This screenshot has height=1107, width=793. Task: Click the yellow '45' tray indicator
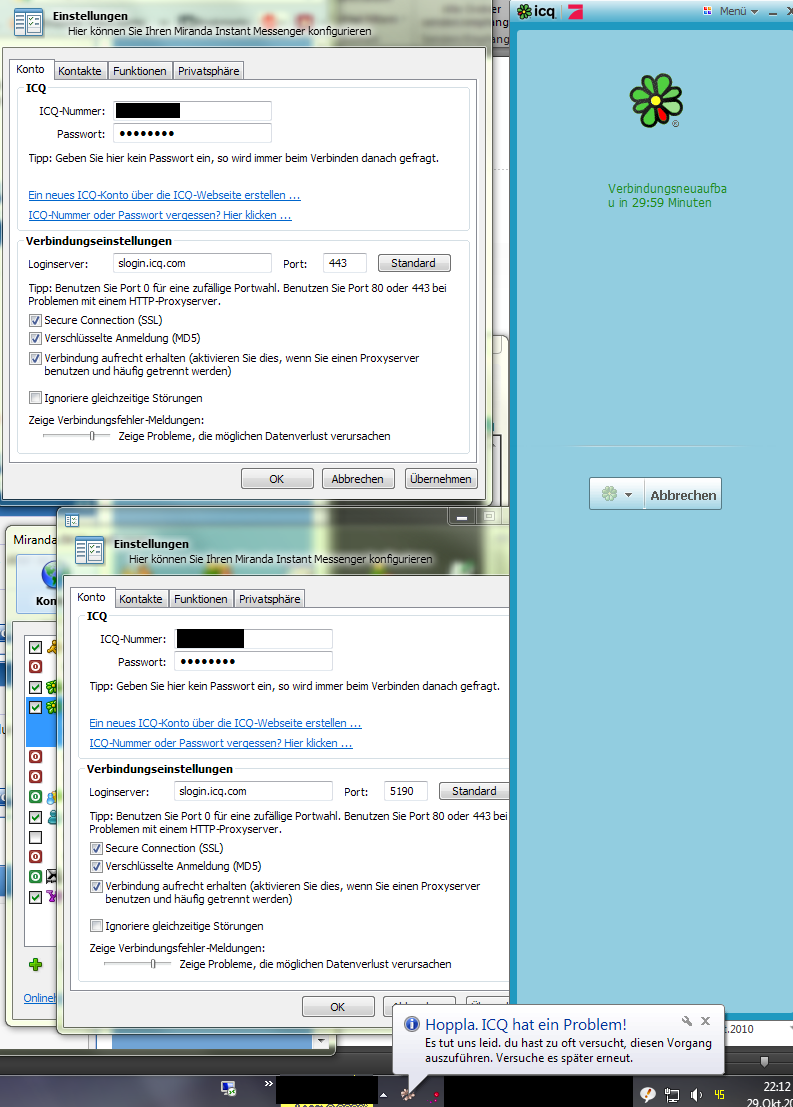[719, 1095]
